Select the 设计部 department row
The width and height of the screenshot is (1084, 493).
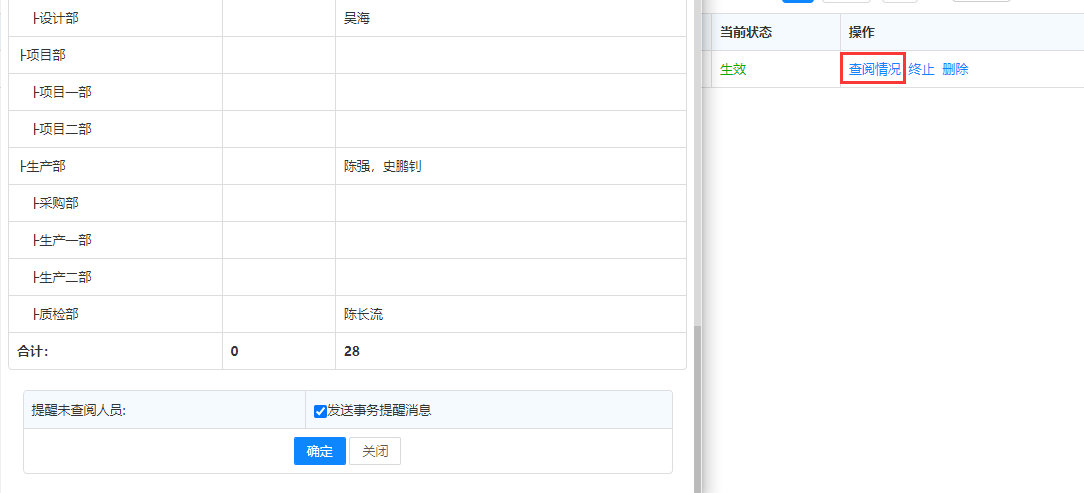click(x=58, y=18)
